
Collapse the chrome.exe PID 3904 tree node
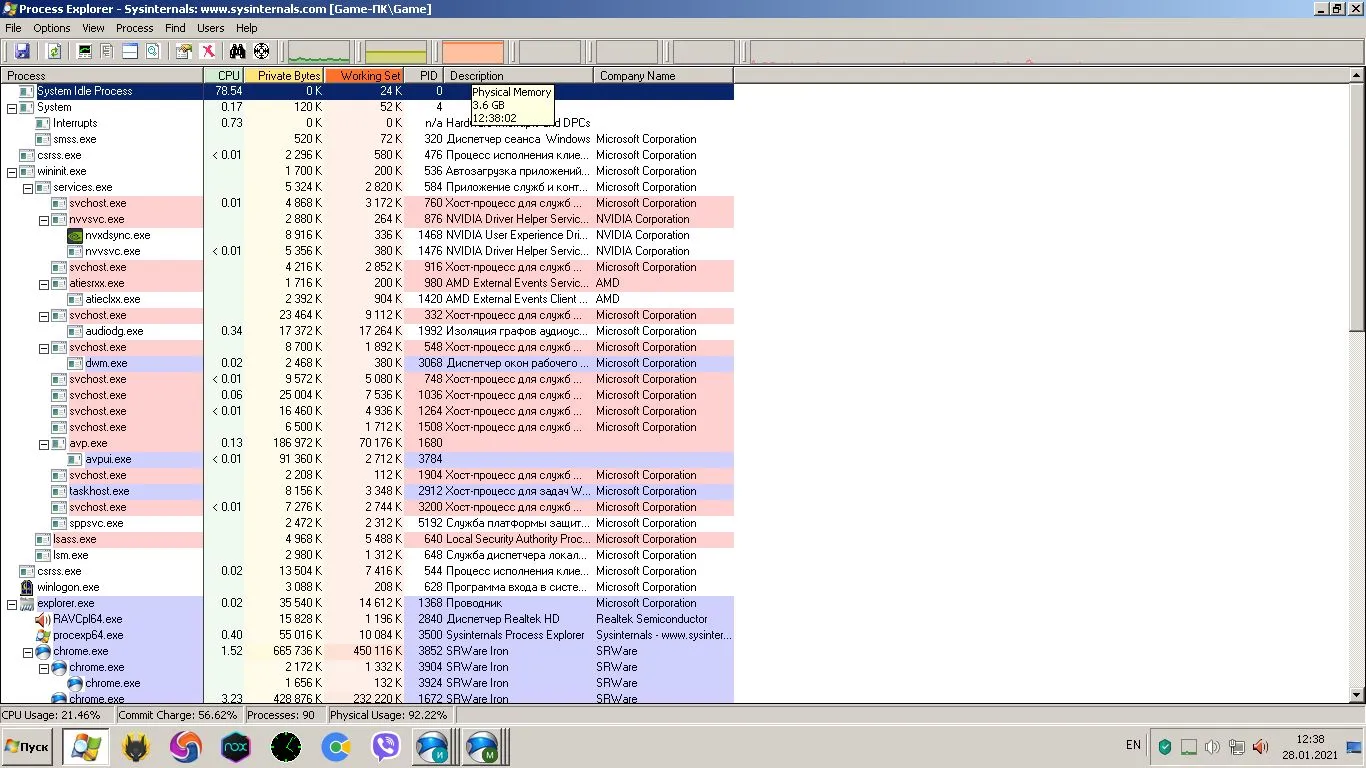tap(44, 668)
